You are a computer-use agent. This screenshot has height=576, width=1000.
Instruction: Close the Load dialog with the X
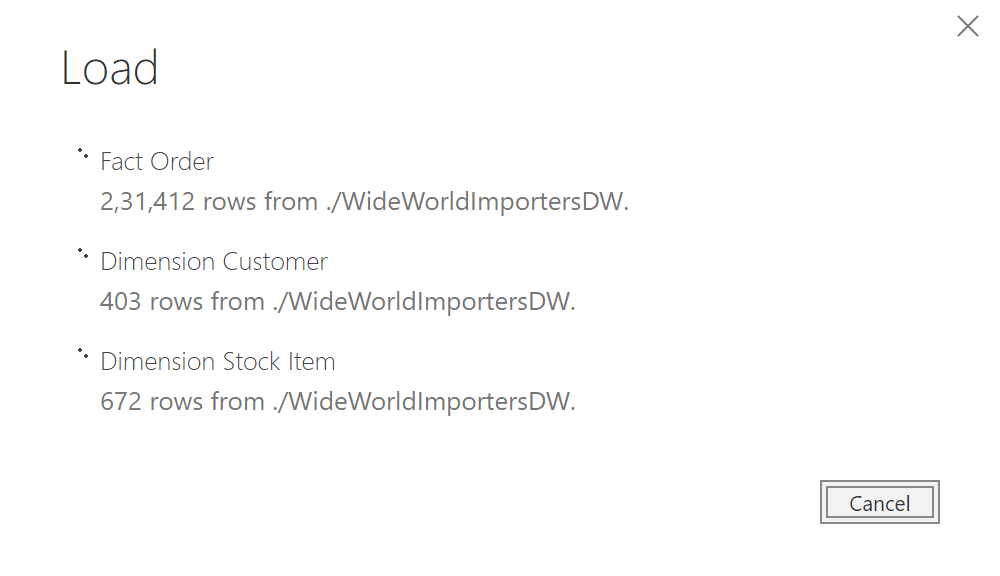(967, 27)
